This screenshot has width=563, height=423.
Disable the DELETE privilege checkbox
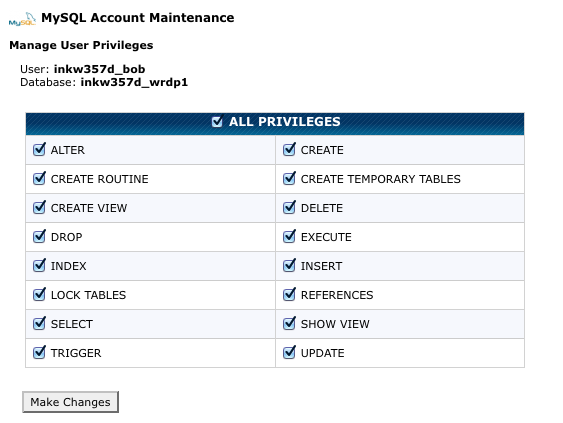pyautogui.click(x=289, y=208)
